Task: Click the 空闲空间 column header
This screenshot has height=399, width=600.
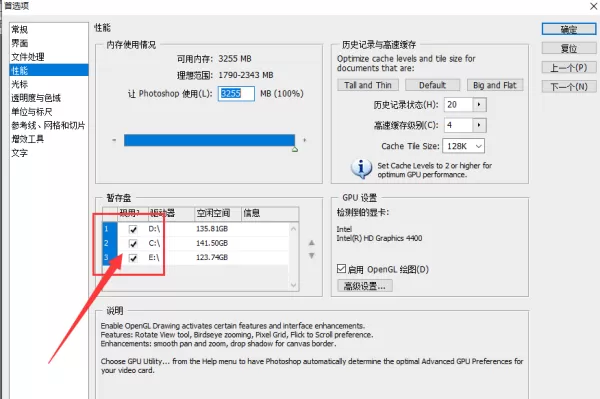Action: point(218,213)
